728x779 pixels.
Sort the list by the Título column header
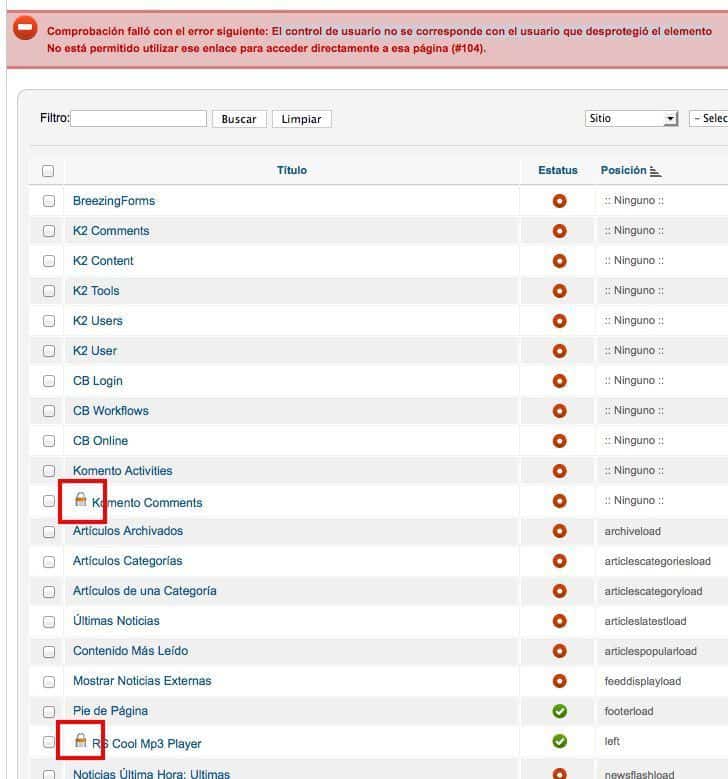[292, 170]
